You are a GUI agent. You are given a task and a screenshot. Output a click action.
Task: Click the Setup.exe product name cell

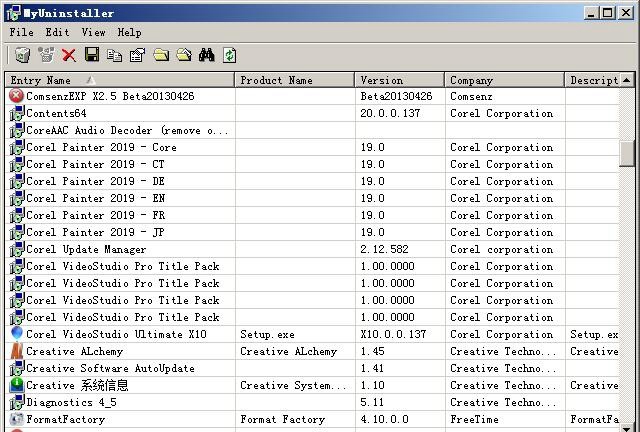pyautogui.click(x=267, y=334)
